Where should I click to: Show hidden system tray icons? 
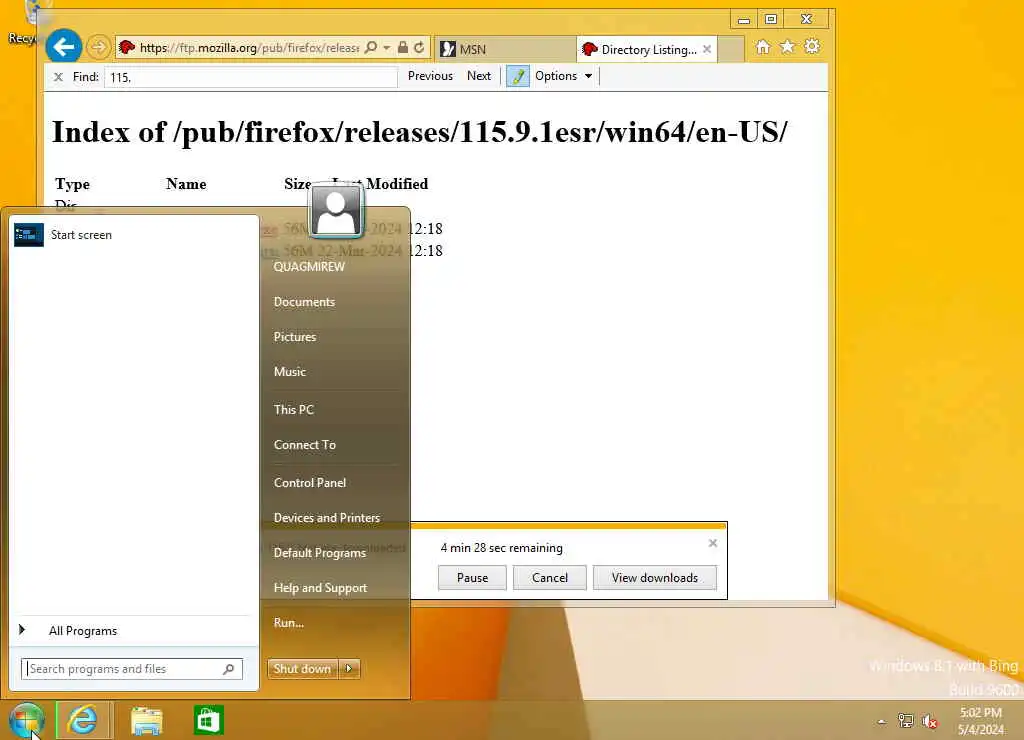coord(882,722)
